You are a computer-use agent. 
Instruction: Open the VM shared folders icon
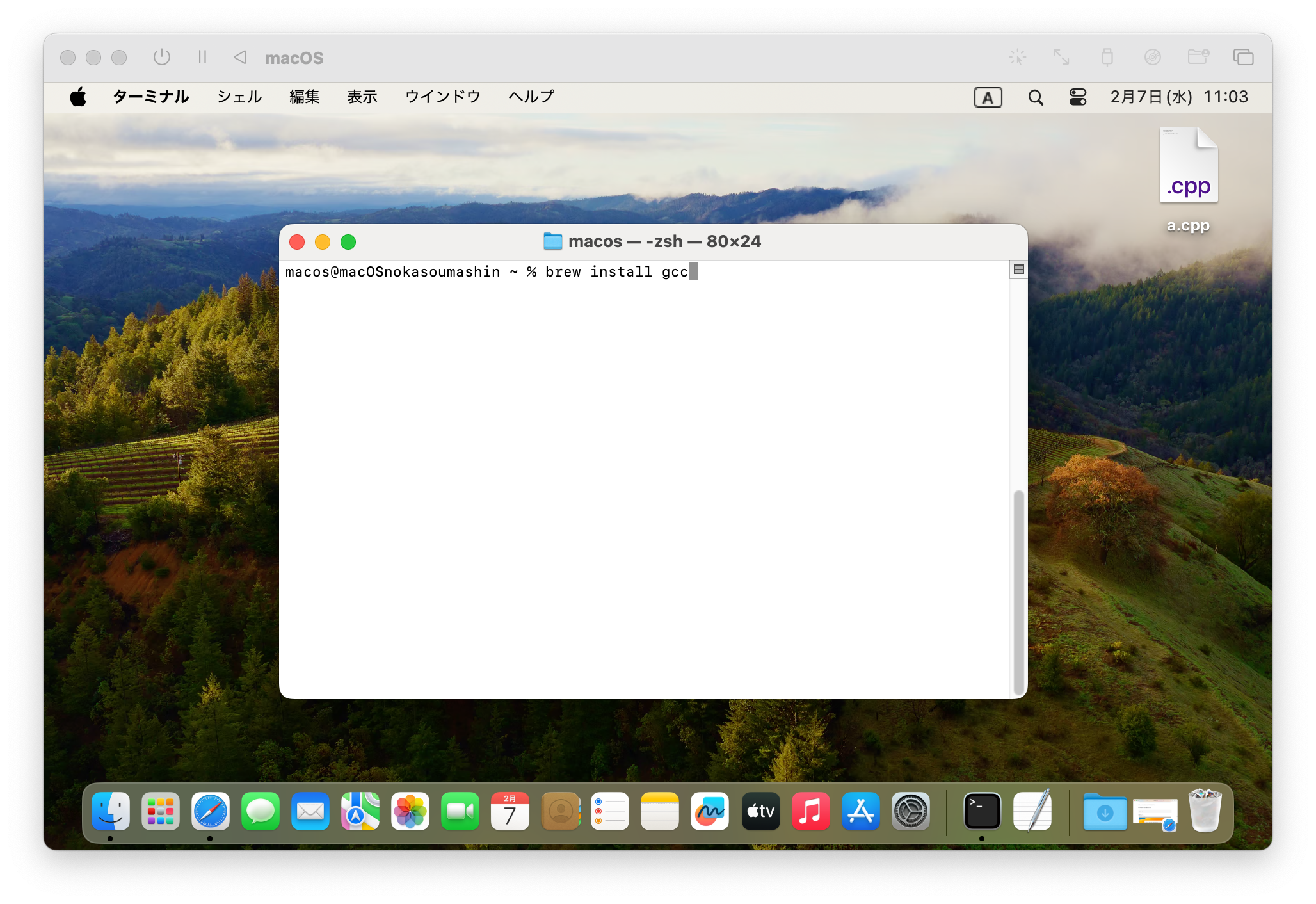coord(1198,57)
